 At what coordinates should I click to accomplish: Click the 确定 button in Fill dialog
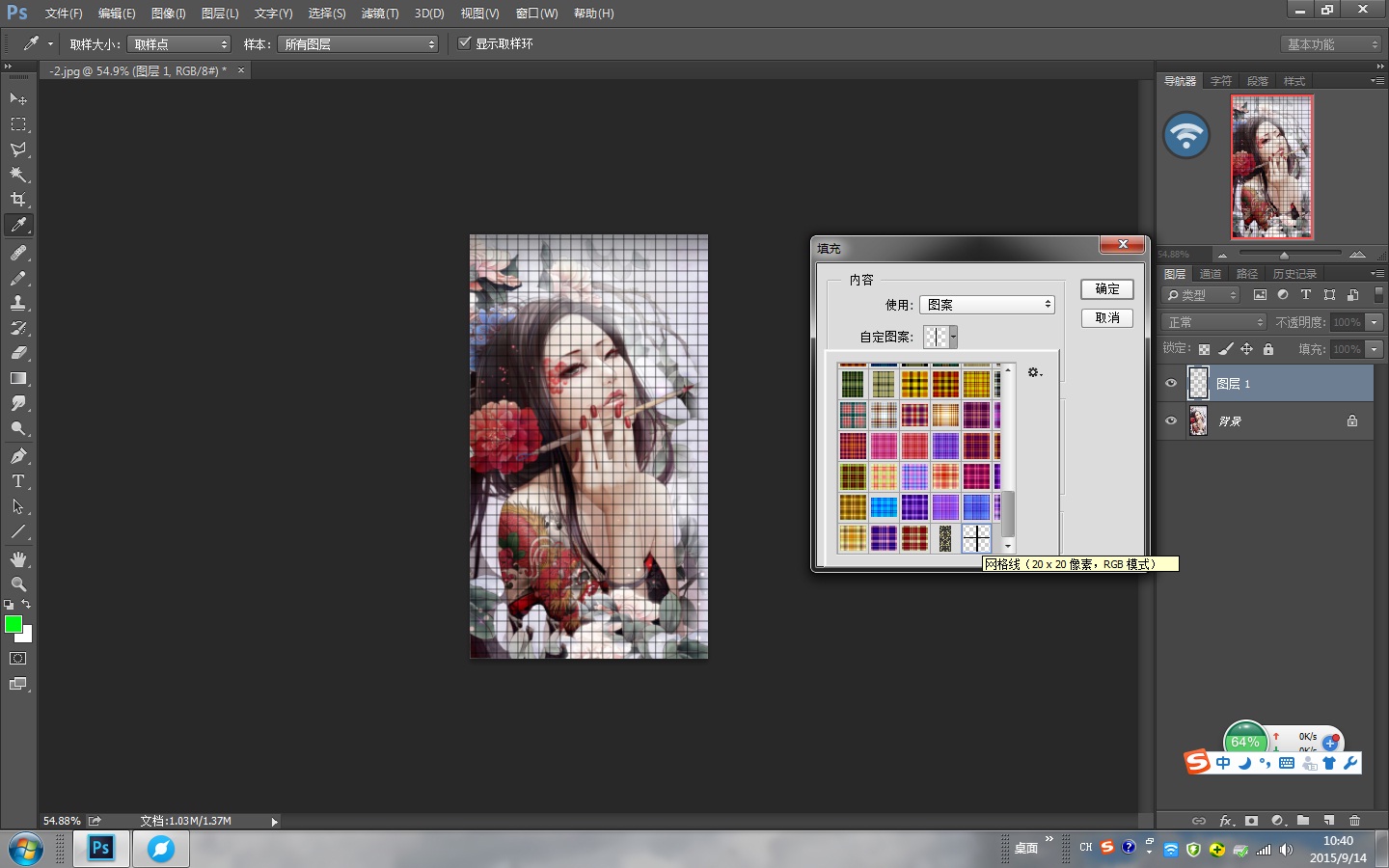(x=1107, y=289)
